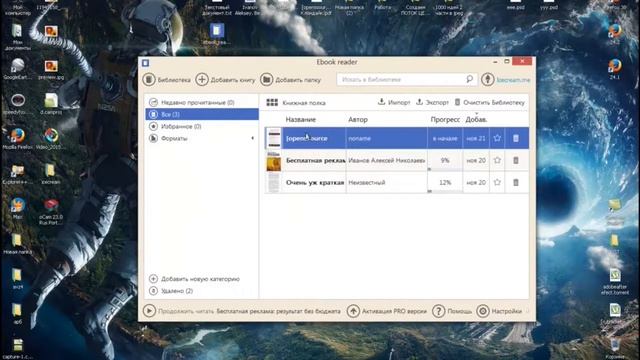Focus the library search field
Screen dimensions: 640x360
click(x=407, y=80)
